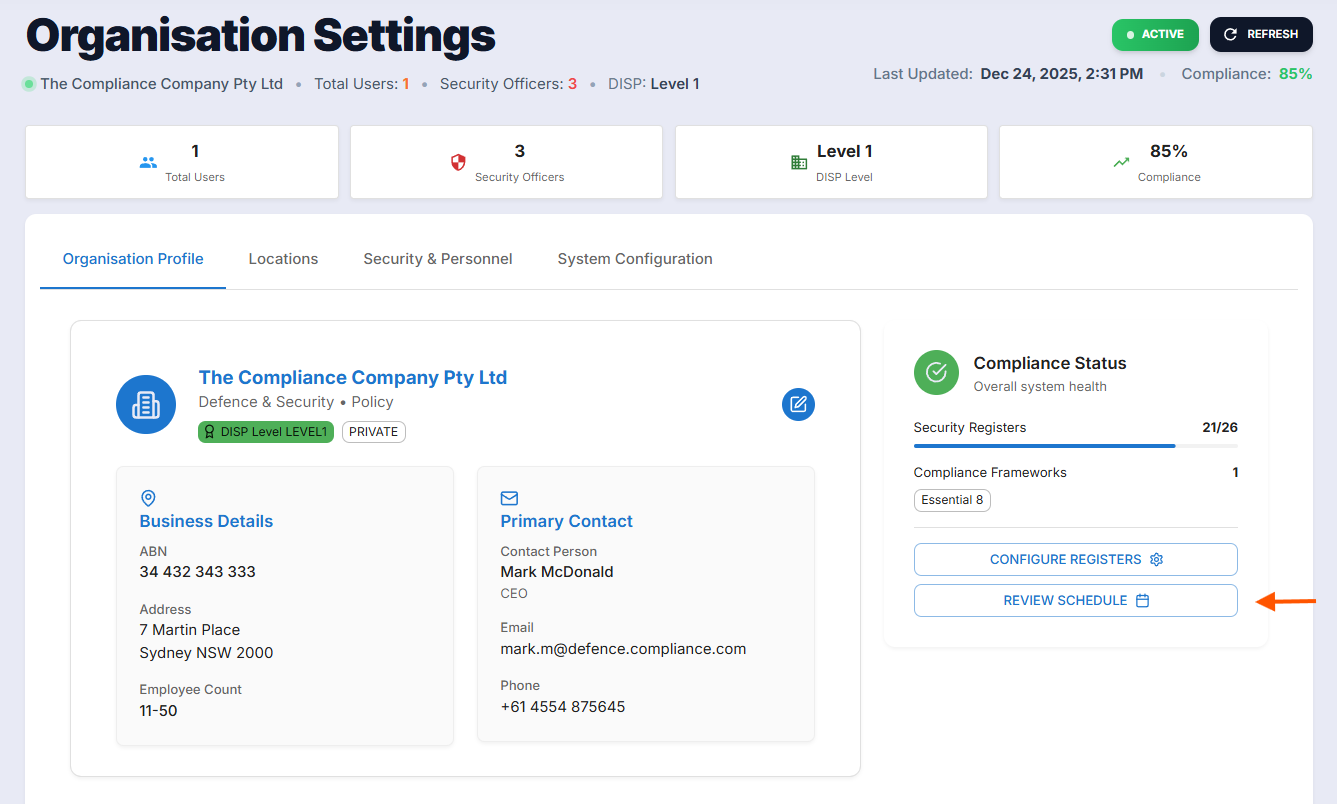This screenshot has width=1337, height=804.
Task: Click the Compliance trending-up arrow icon
Action: pos(1121,162)
